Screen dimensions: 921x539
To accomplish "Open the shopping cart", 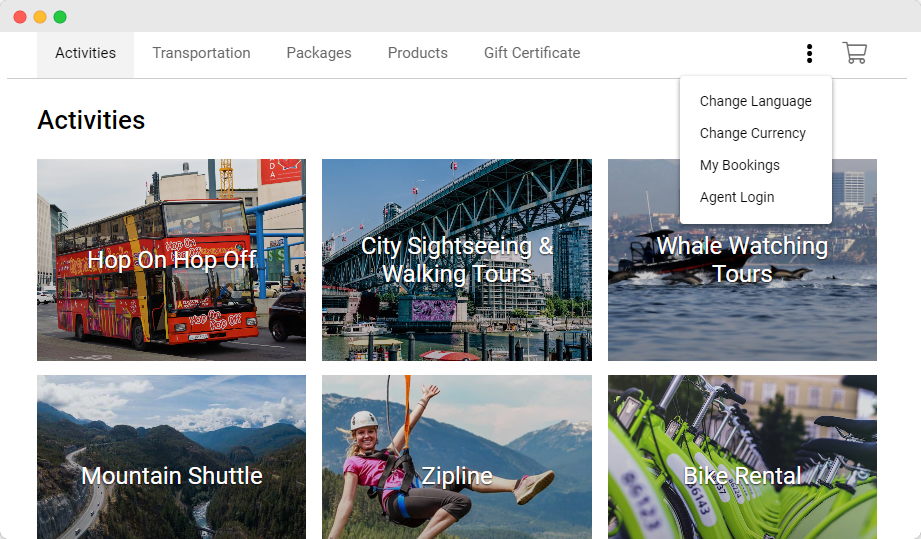I will coord(855,53).
